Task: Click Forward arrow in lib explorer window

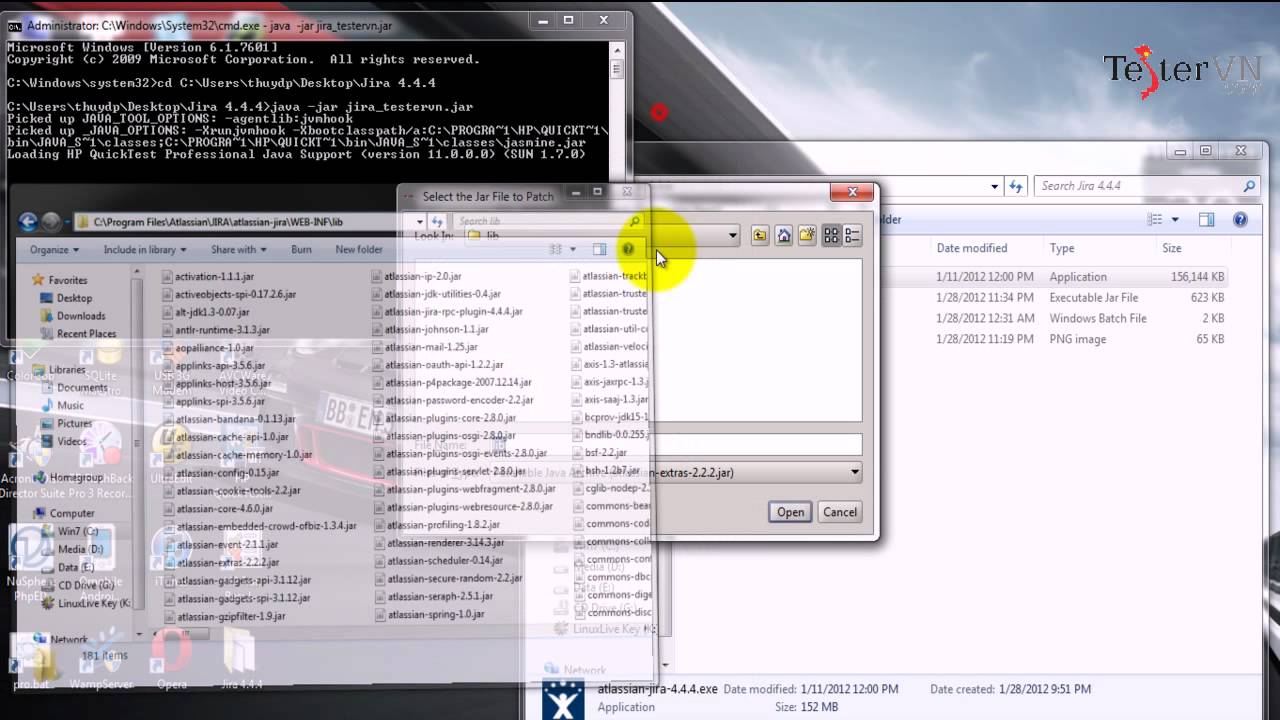Action: point(52,222)
